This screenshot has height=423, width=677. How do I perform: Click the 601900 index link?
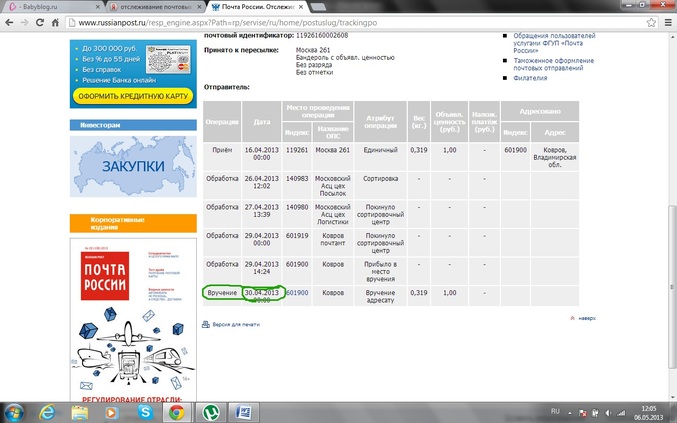pos(297,293)
